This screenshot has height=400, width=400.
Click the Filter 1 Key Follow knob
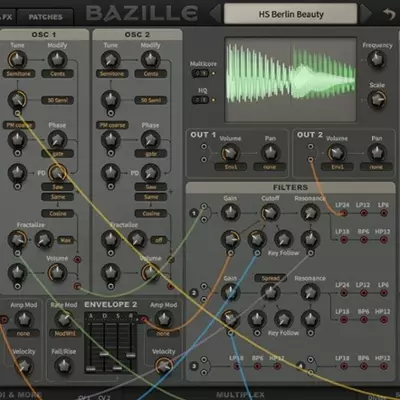point(284,239)
